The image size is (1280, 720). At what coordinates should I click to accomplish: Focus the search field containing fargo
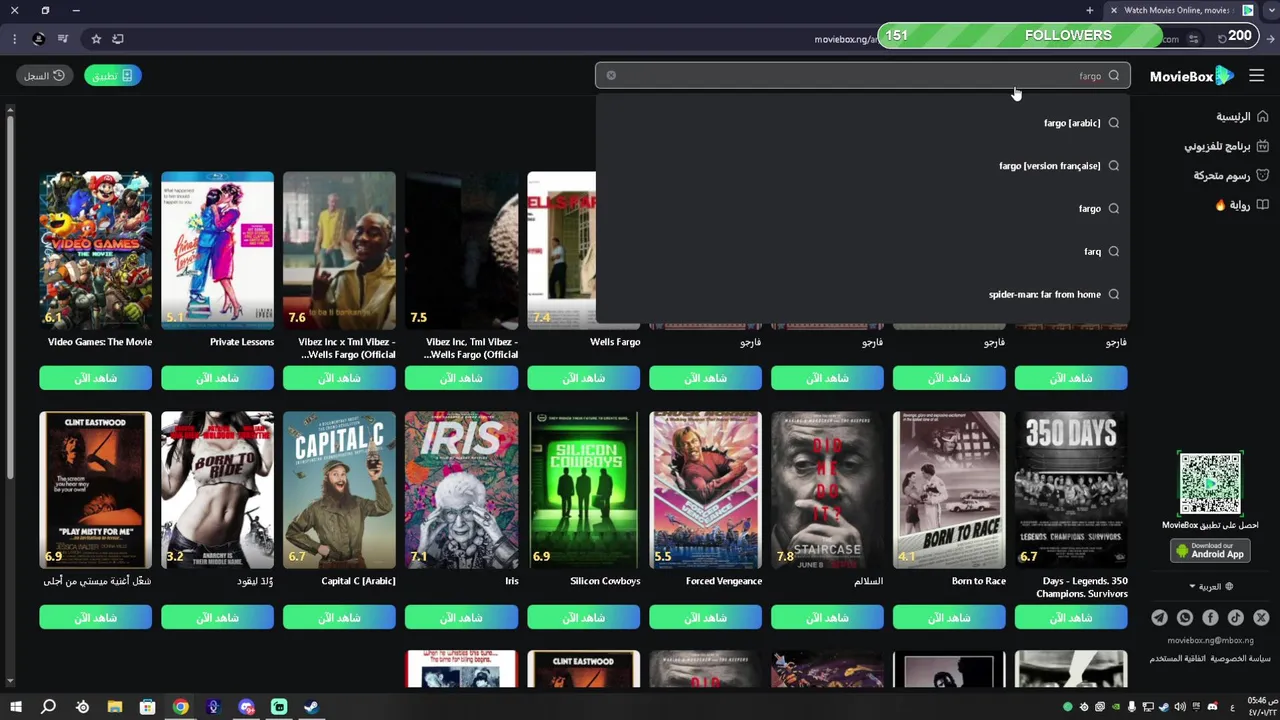(863, 76)
